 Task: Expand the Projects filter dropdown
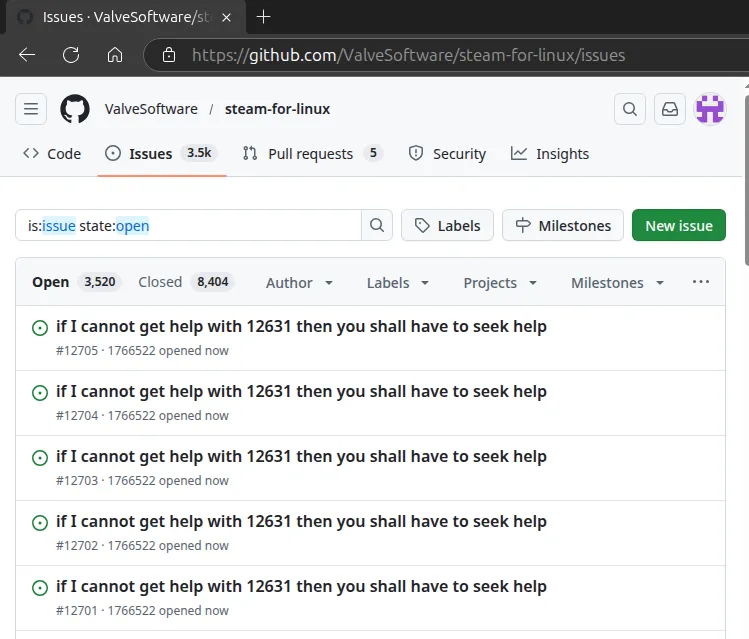[500, 283]
